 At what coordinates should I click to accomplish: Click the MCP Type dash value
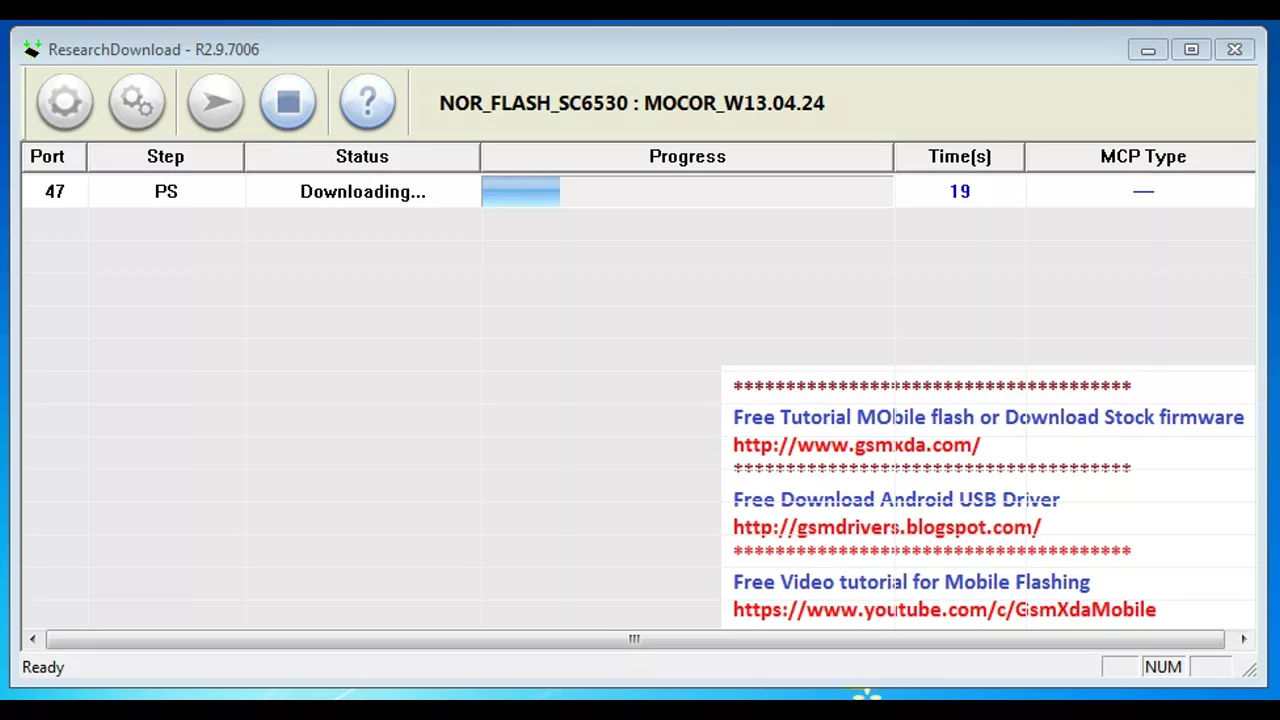click(x=1143, y=191)
